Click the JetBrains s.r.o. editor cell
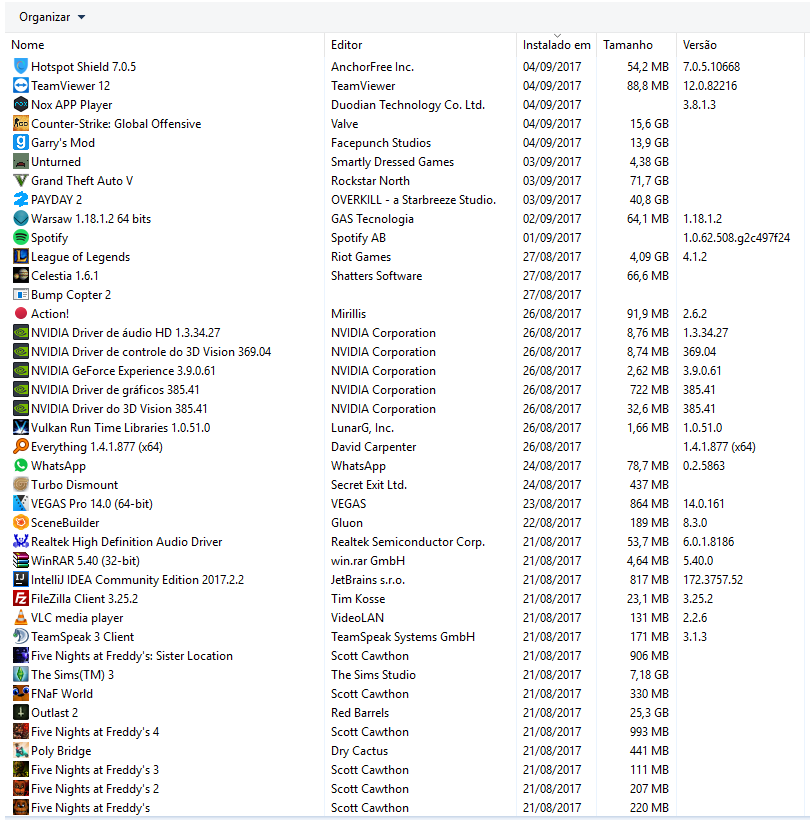Screen dimensions: 810x820 368,579
